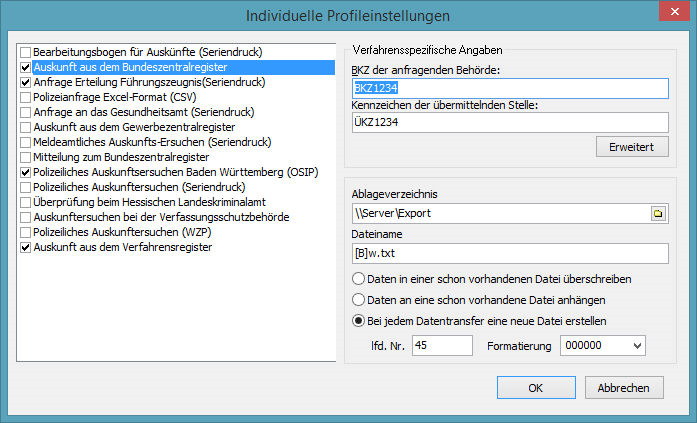The height and width of the screenshot is (423, 697).
Task: Click the BKZ der anfragenden Behörde field
Action: coord(507,87)
